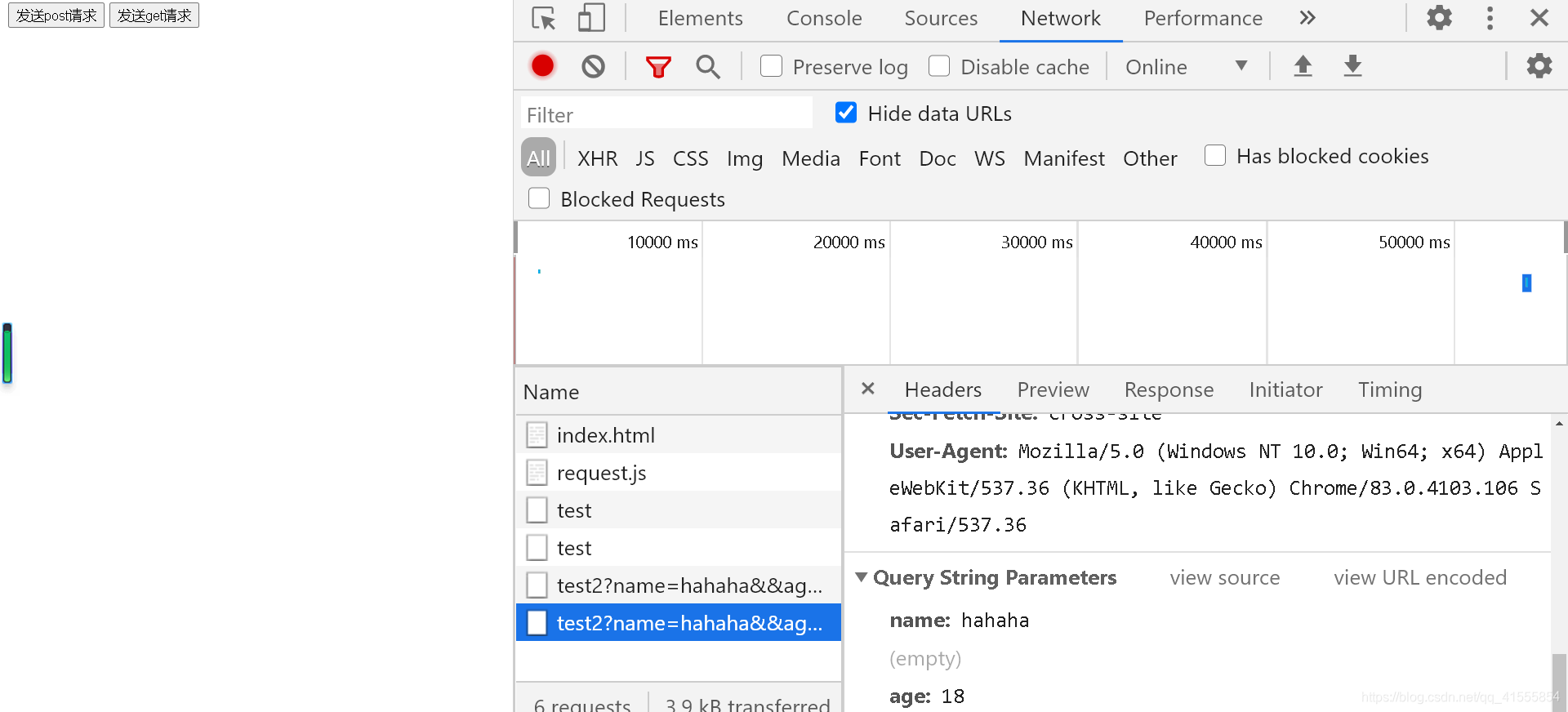This screenshot has height=712, width=1568.
Task: Filter requests by XHR
Action: (598, 158)
